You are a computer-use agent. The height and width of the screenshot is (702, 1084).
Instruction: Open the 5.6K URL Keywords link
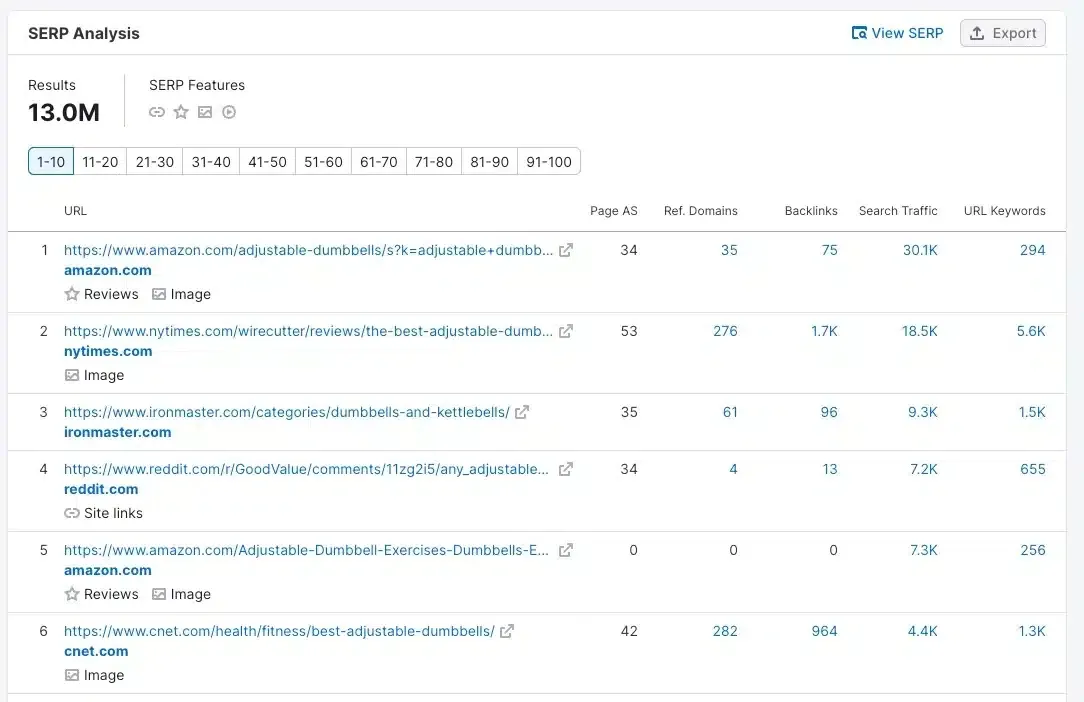coord(1031,331)
